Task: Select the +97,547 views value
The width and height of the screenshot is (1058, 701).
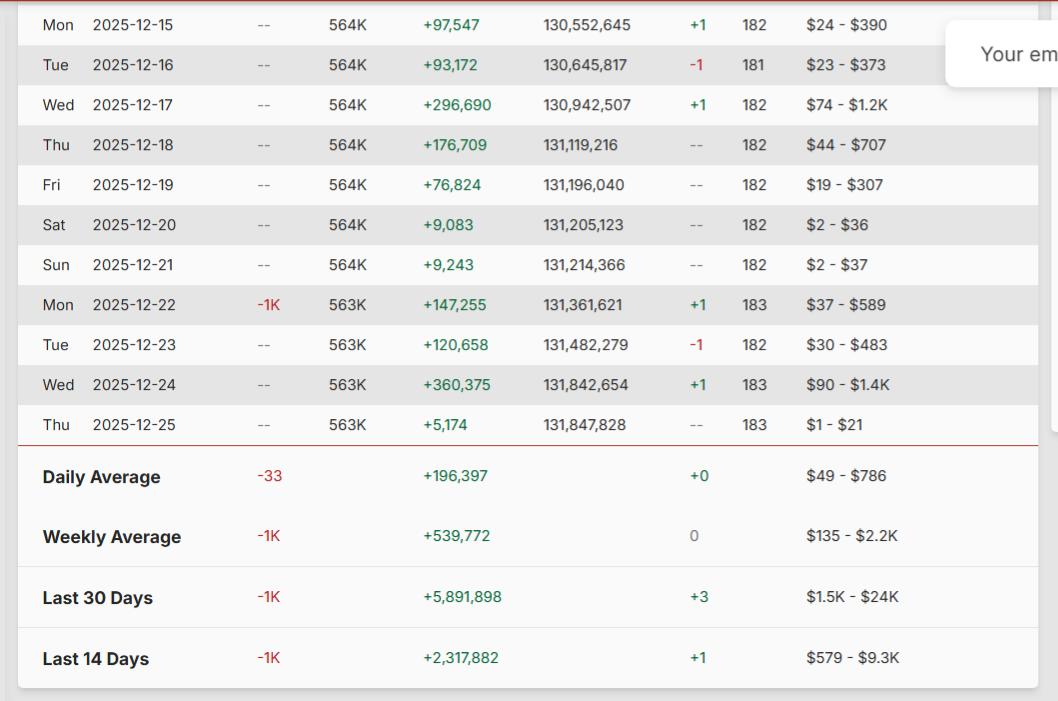Action: click(451, 25)
